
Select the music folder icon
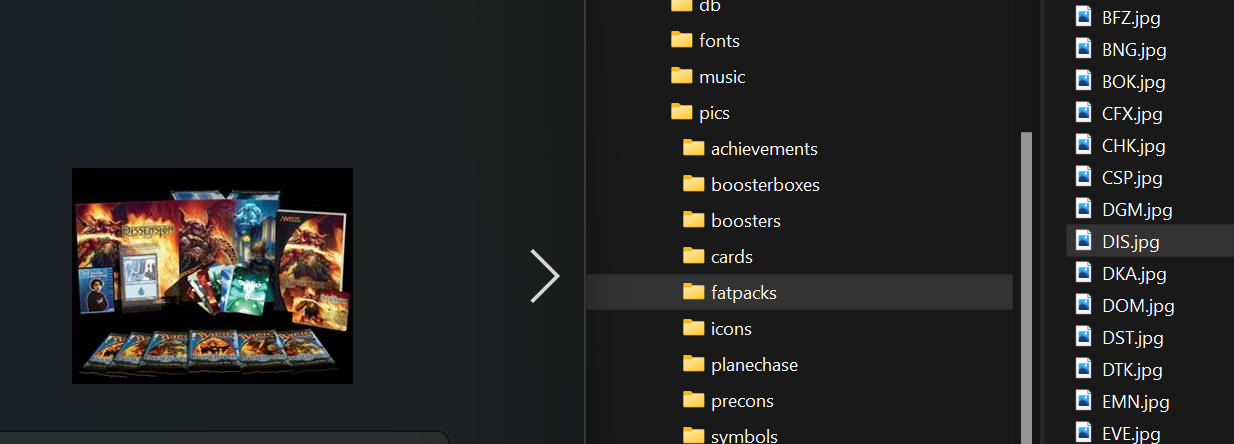[682, 76]
